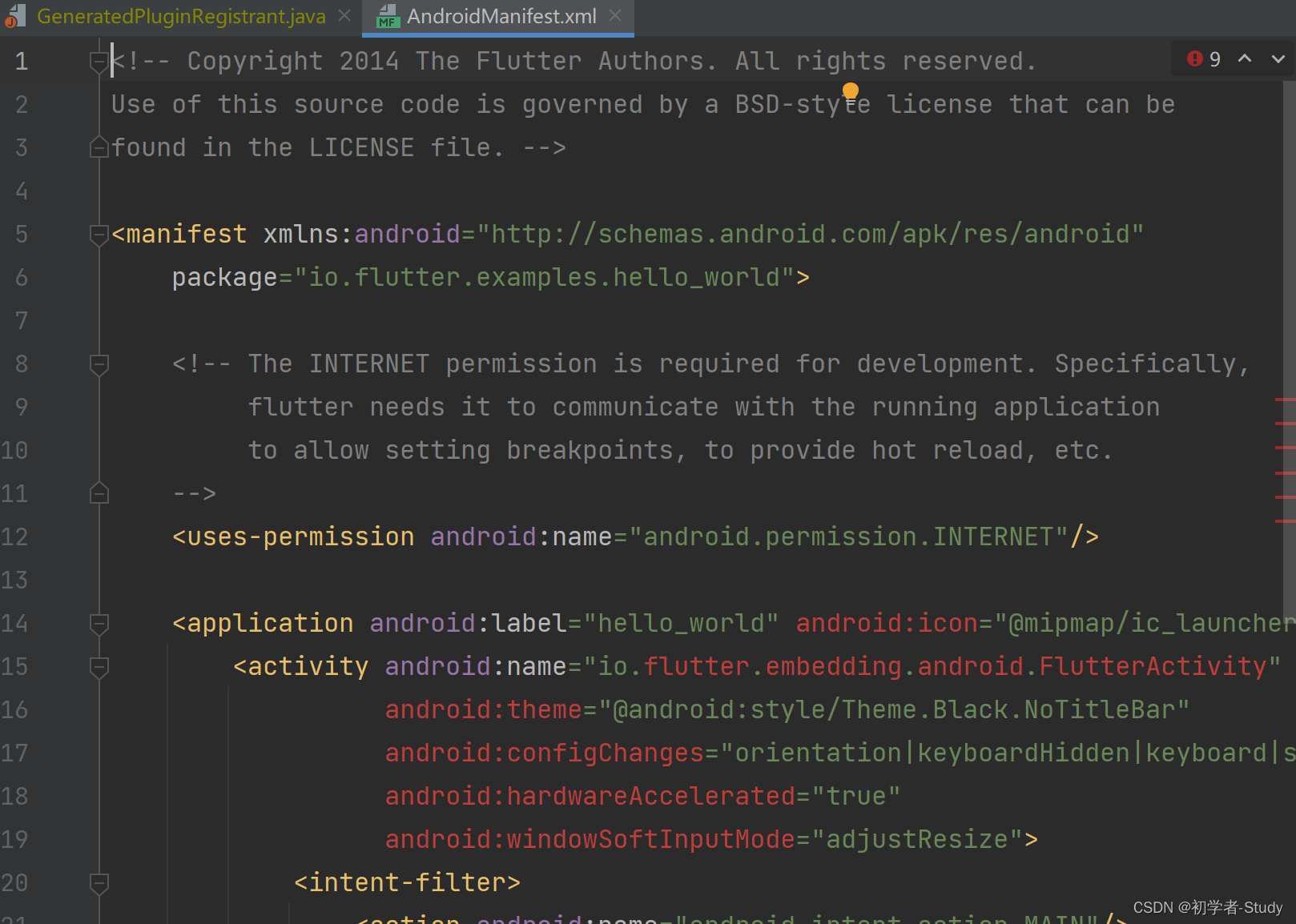Viewport: 1296px width, 924px height.
Task: Click the android:icon attribute on line 14
Action: coord(887,623)
